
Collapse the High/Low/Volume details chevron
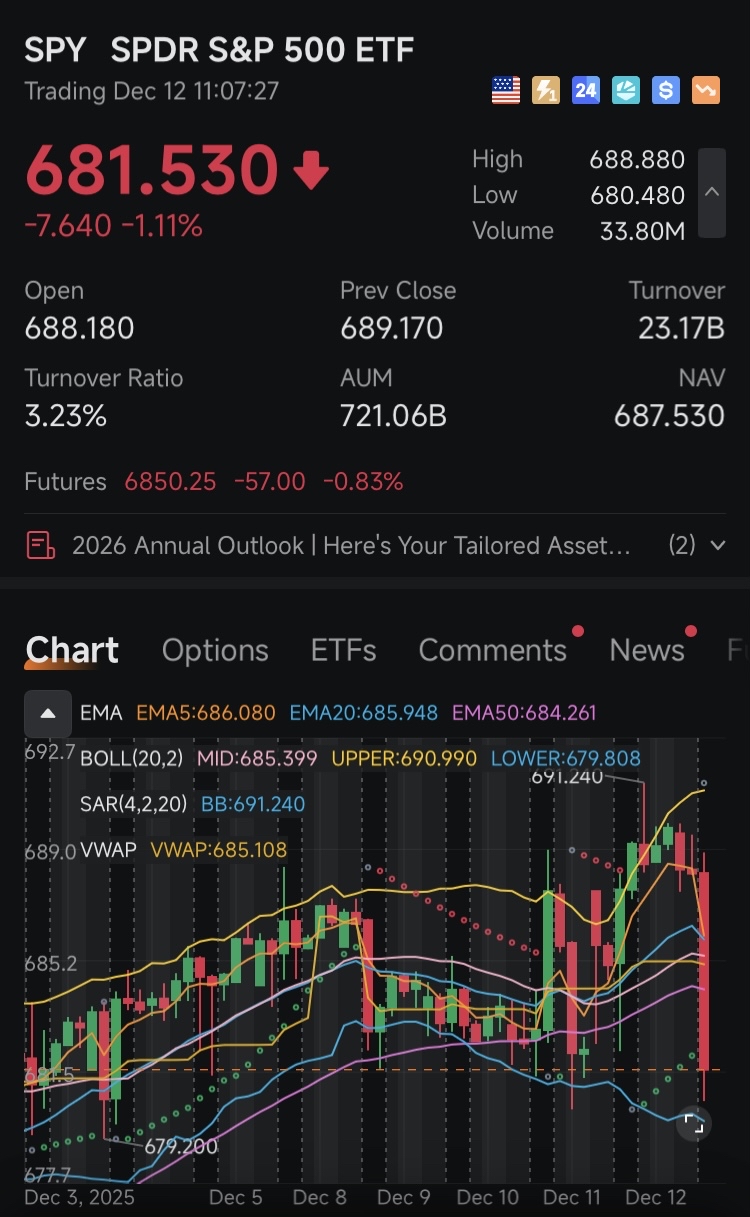pyautogui.click(x=712, y=193)
